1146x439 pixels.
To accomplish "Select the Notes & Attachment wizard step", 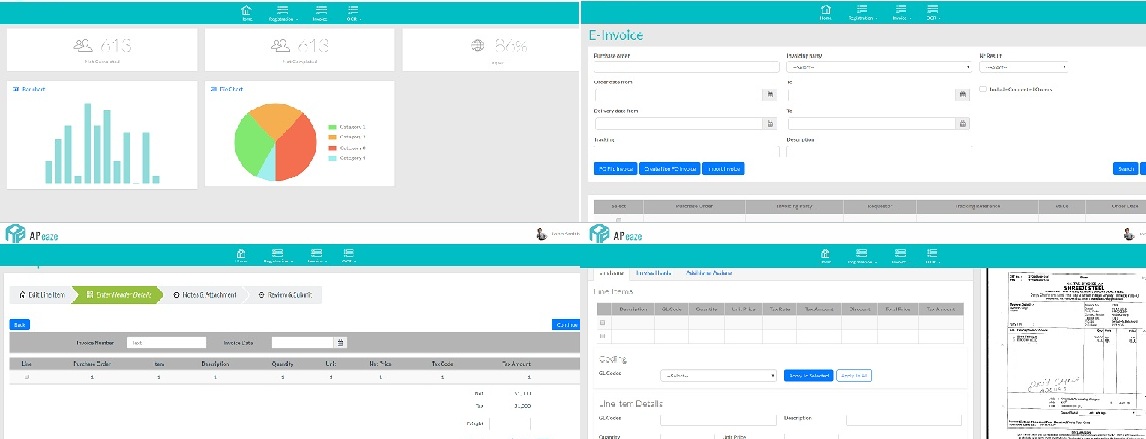I will click(x=206, y=295).
